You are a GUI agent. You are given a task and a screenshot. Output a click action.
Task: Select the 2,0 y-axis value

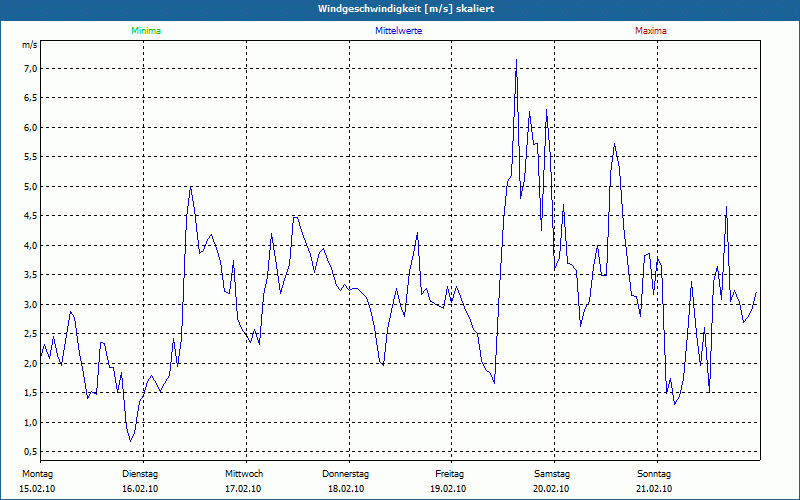click(x=31, y=363)
